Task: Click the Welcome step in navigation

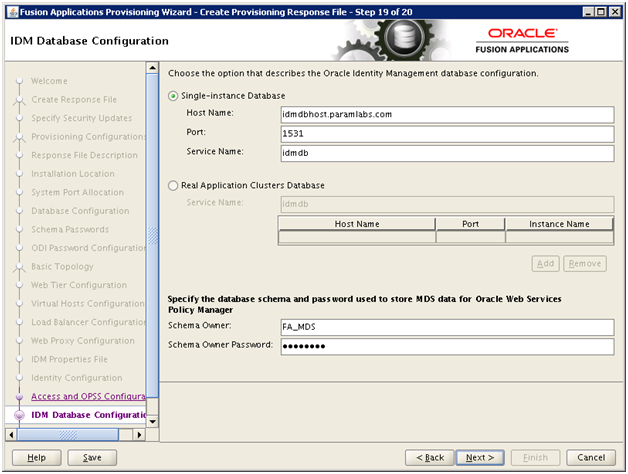Action: click(49, 81)
